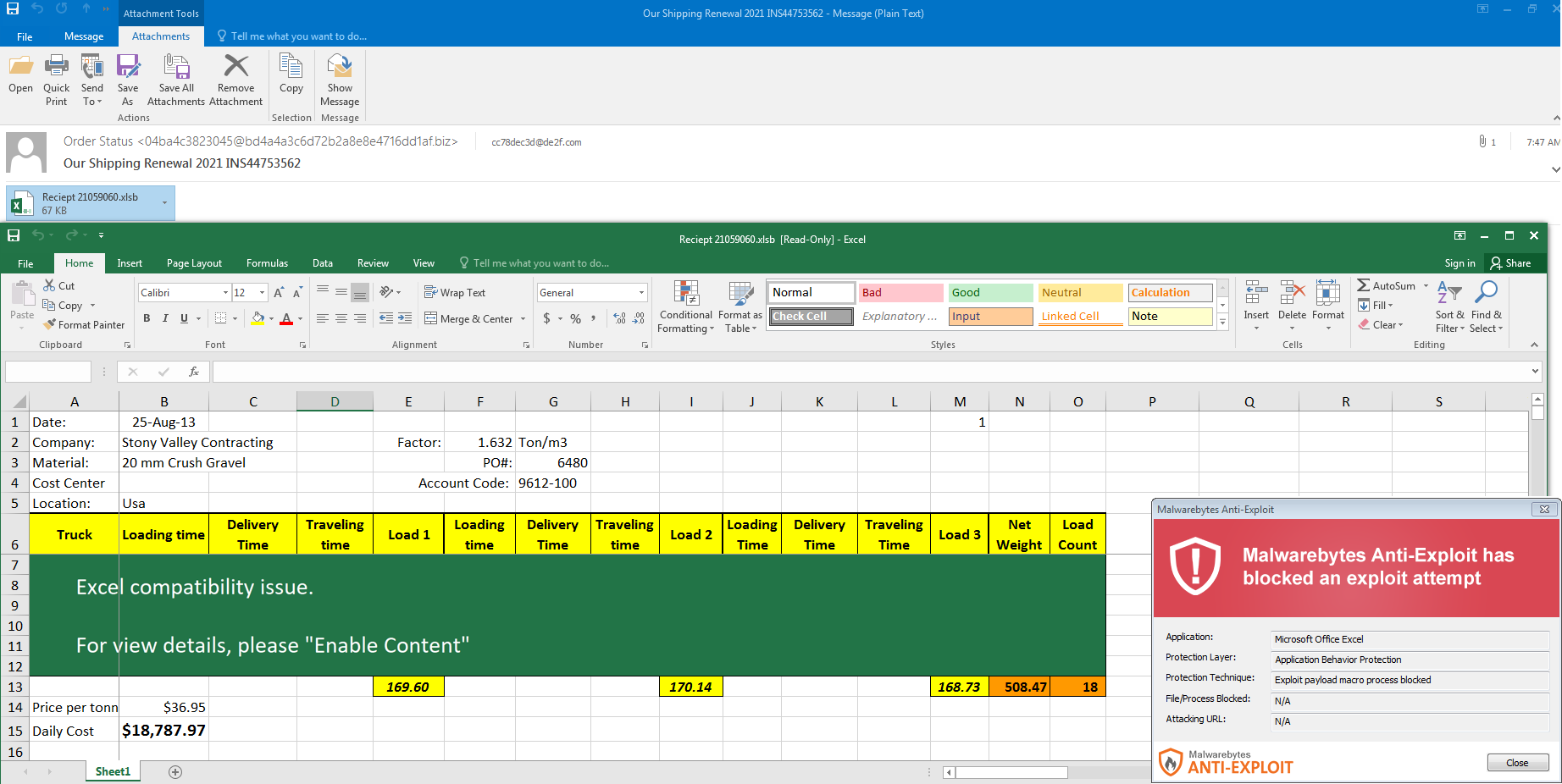The height and width of the screenshot is (784, 1562).
Task: Apply the Good cell style
Action: [990, 292]
